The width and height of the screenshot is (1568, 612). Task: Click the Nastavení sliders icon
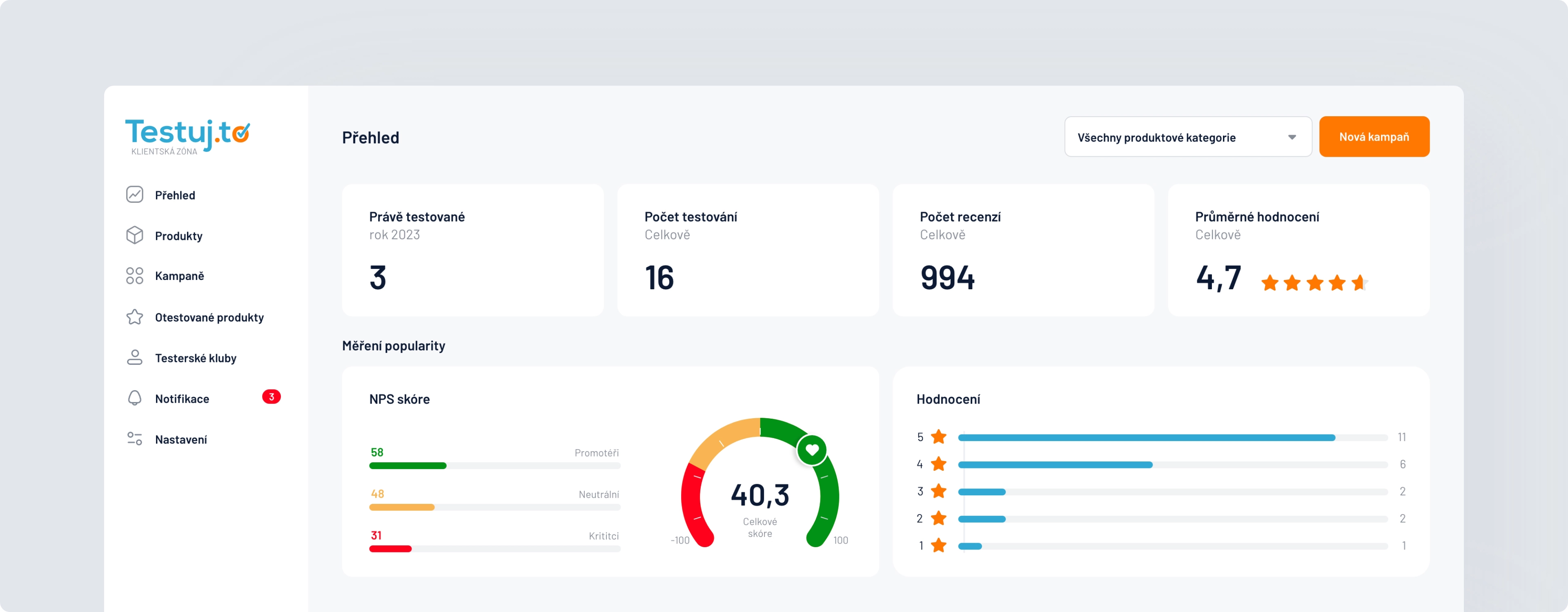(134, 439)
